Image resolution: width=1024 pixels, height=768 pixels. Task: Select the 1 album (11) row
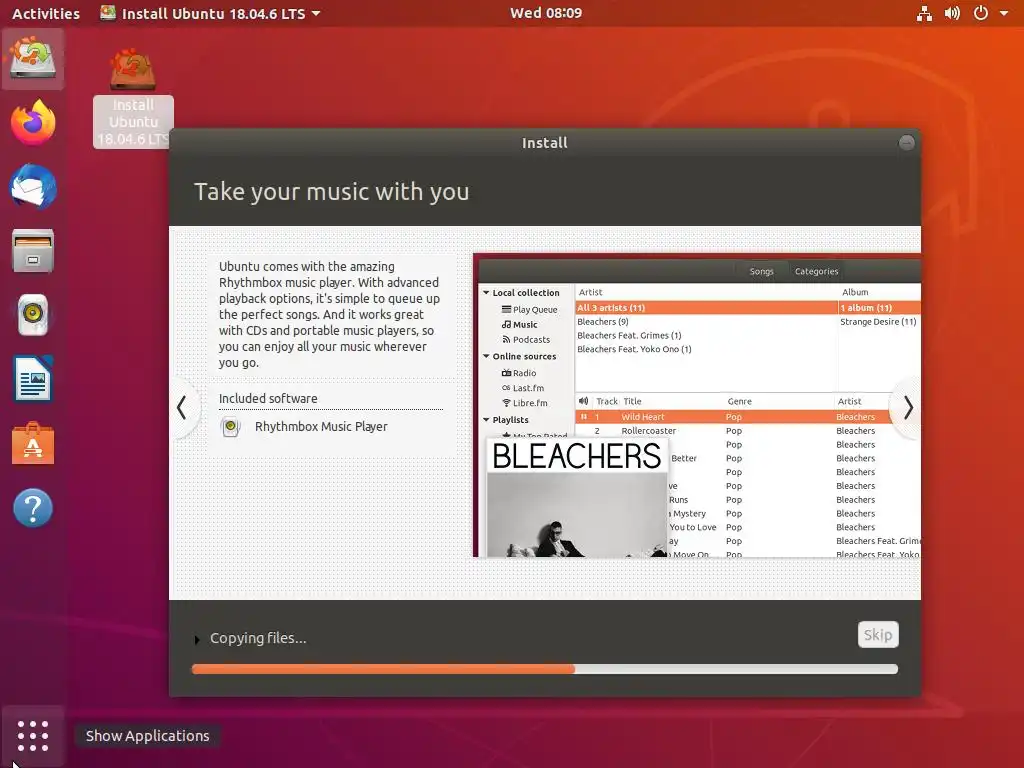[x=880, y=308]
